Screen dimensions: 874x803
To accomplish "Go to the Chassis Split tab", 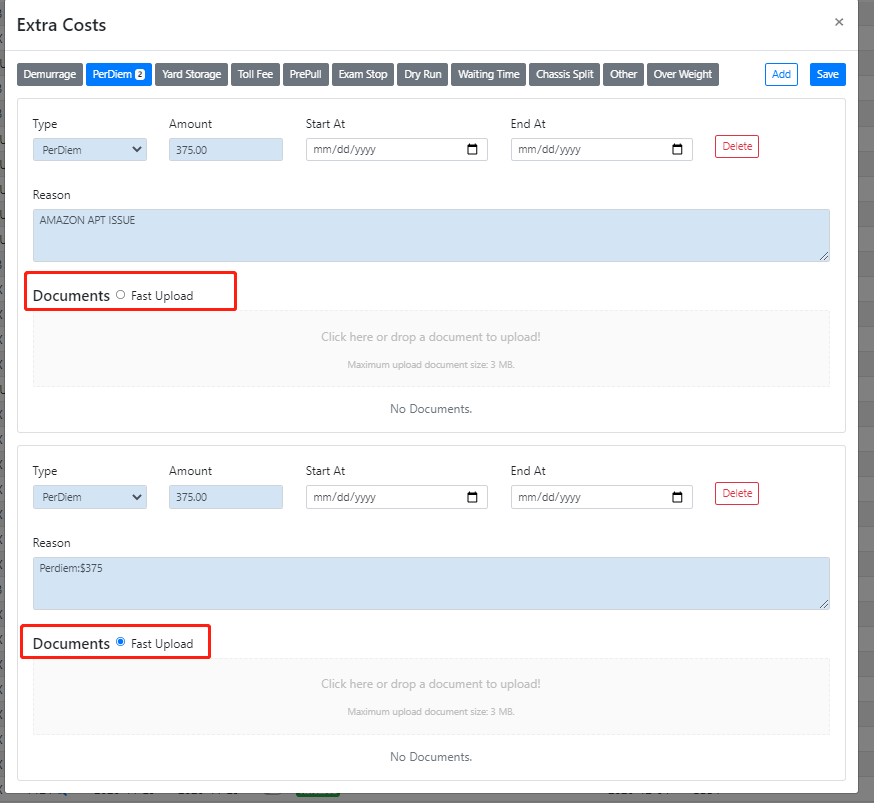I will click(x=564, y=74).
